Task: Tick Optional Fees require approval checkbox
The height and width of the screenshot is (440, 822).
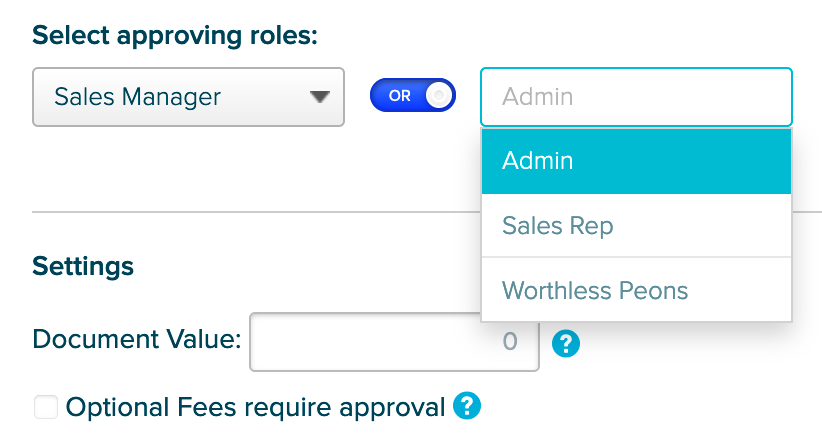Action: (x=46, y=407)
